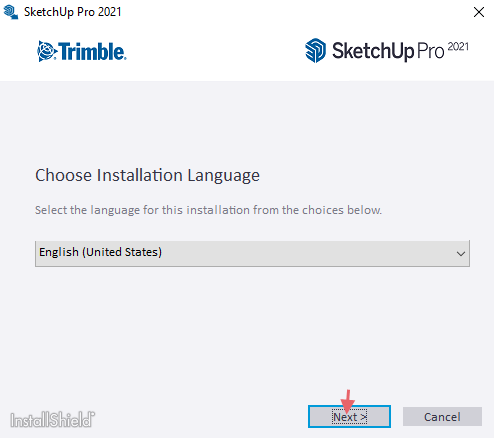The image size is (494, 438).
Task: Click the Trimble wordmark text
Action: pos(92,52)
